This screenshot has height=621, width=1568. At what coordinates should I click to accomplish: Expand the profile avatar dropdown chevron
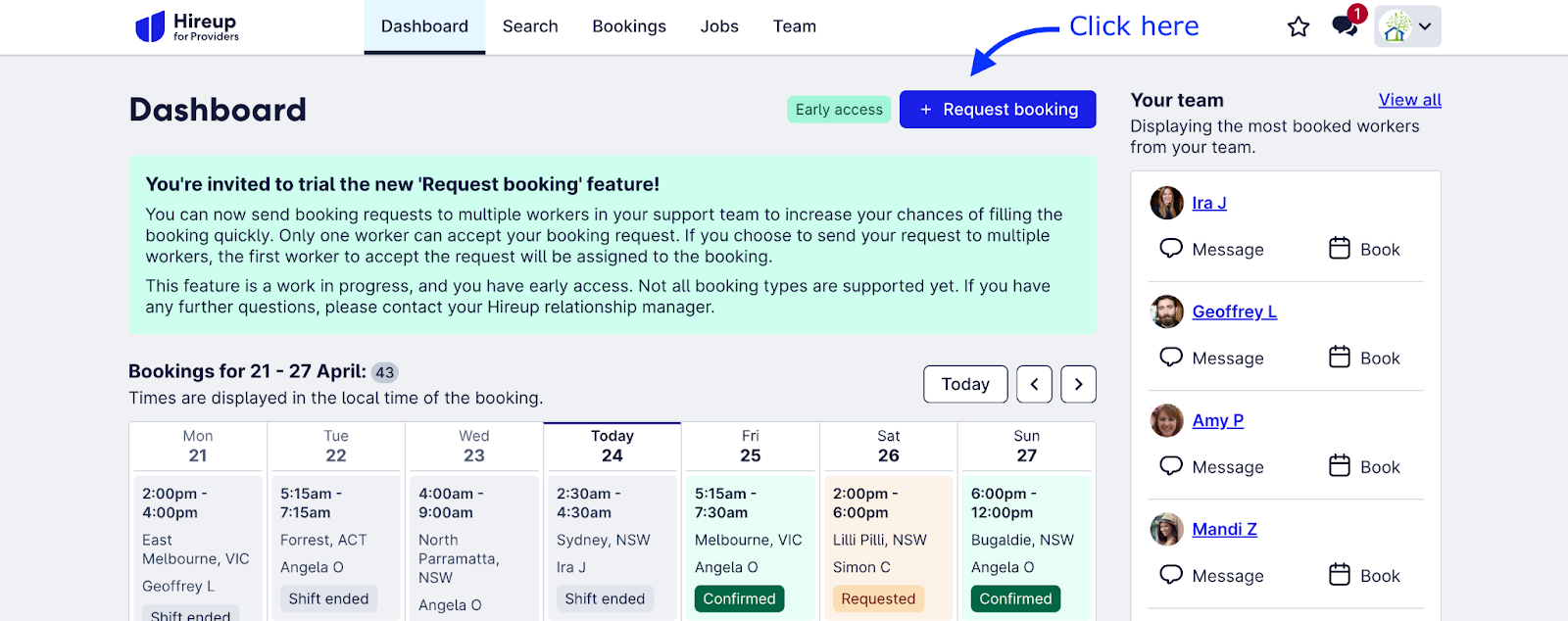[1427, 26]
